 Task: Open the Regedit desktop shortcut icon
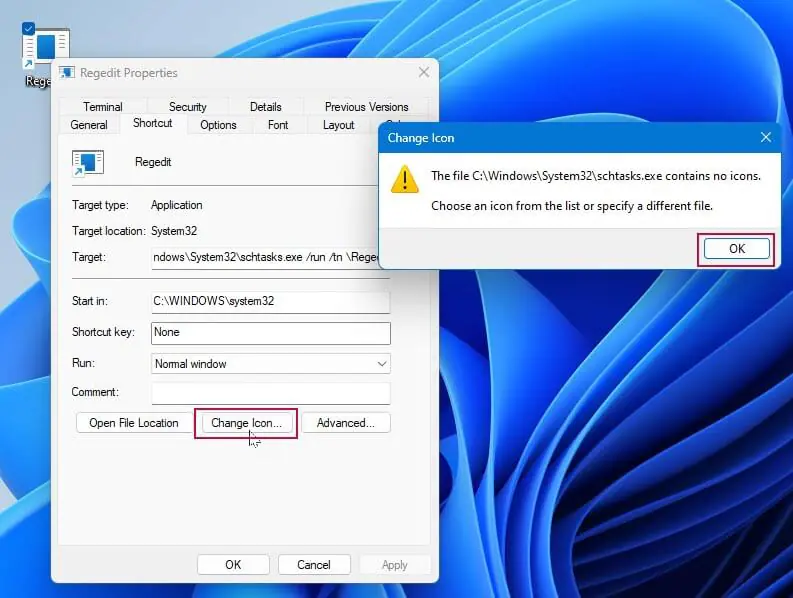pos(46,48)
